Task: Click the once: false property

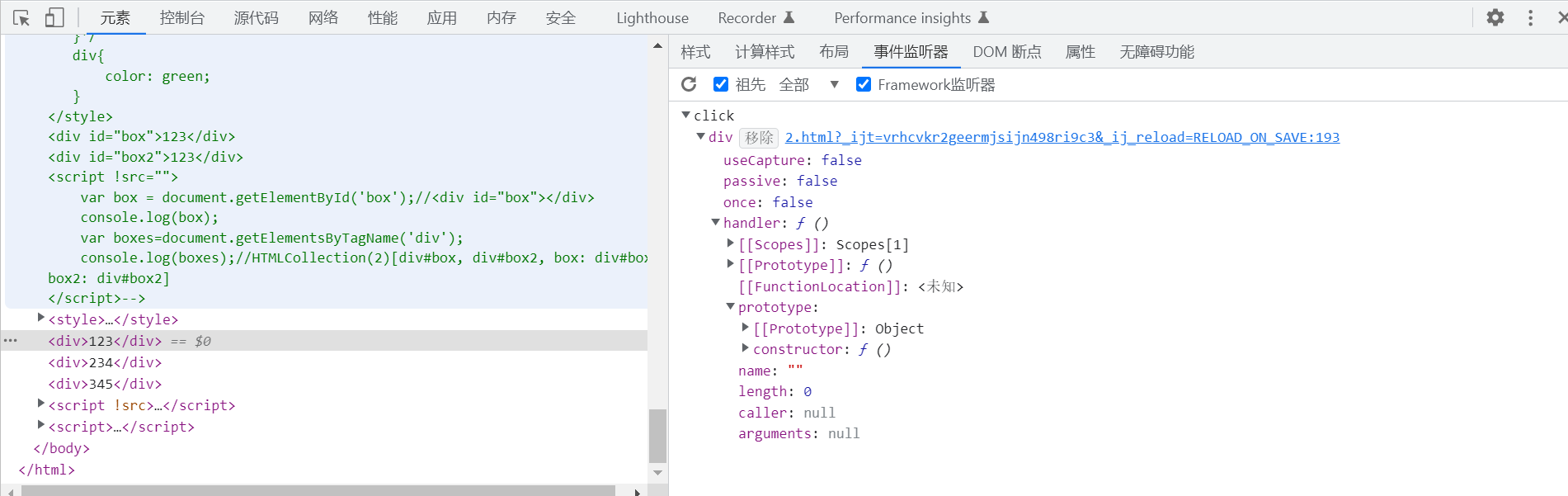Action: click(768, 202)
